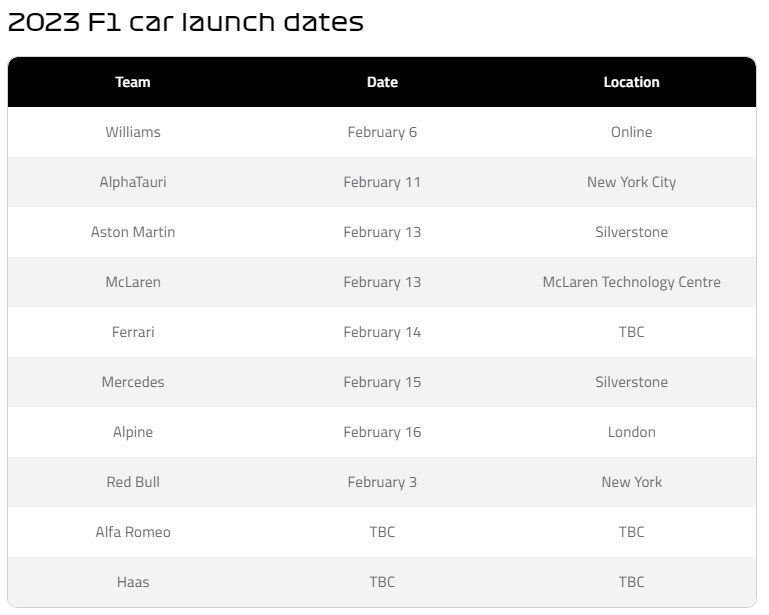Click the February 11 date cell
Screen dimensions: 769x615
[382, 182]
